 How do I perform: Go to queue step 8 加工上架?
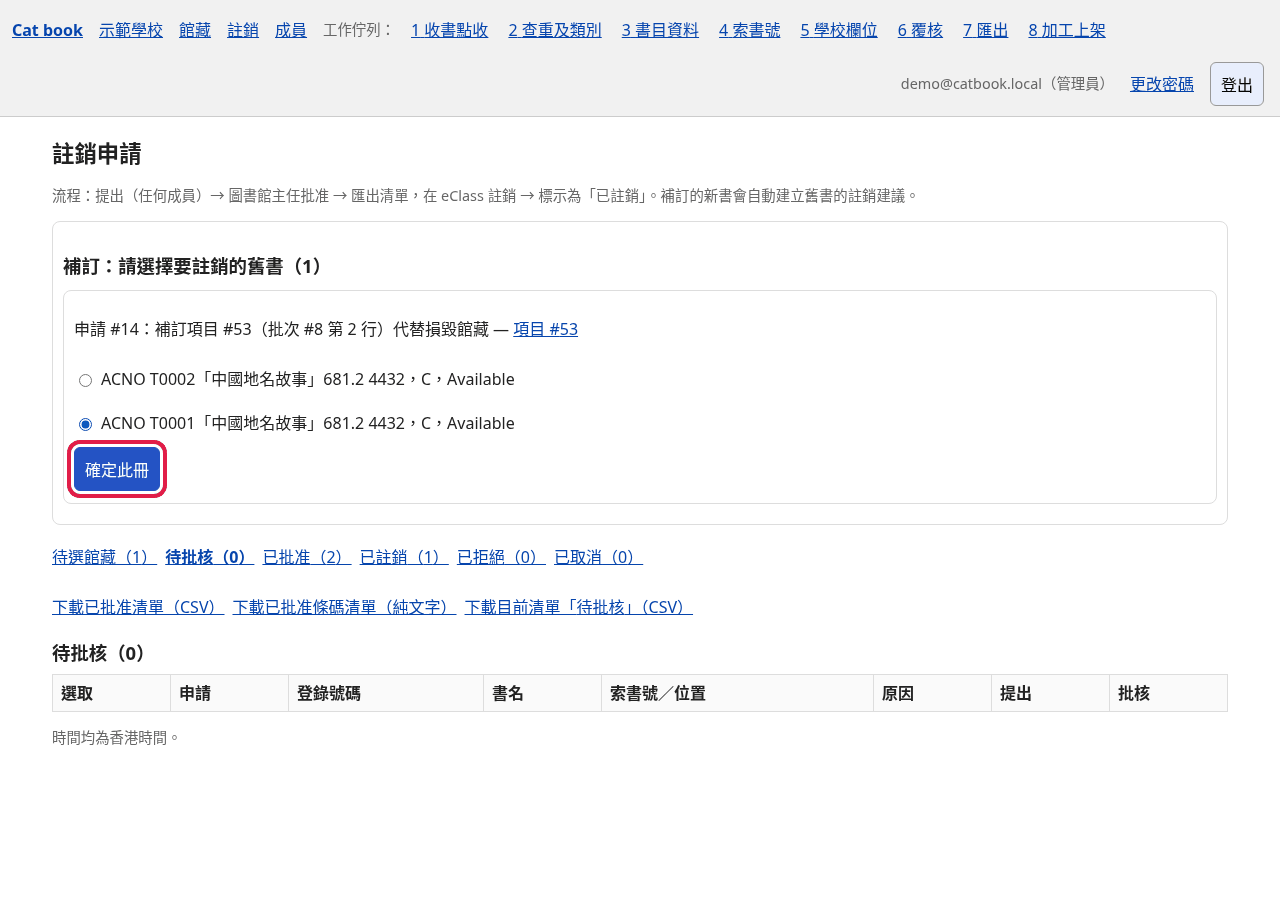tap(1067, 30)
